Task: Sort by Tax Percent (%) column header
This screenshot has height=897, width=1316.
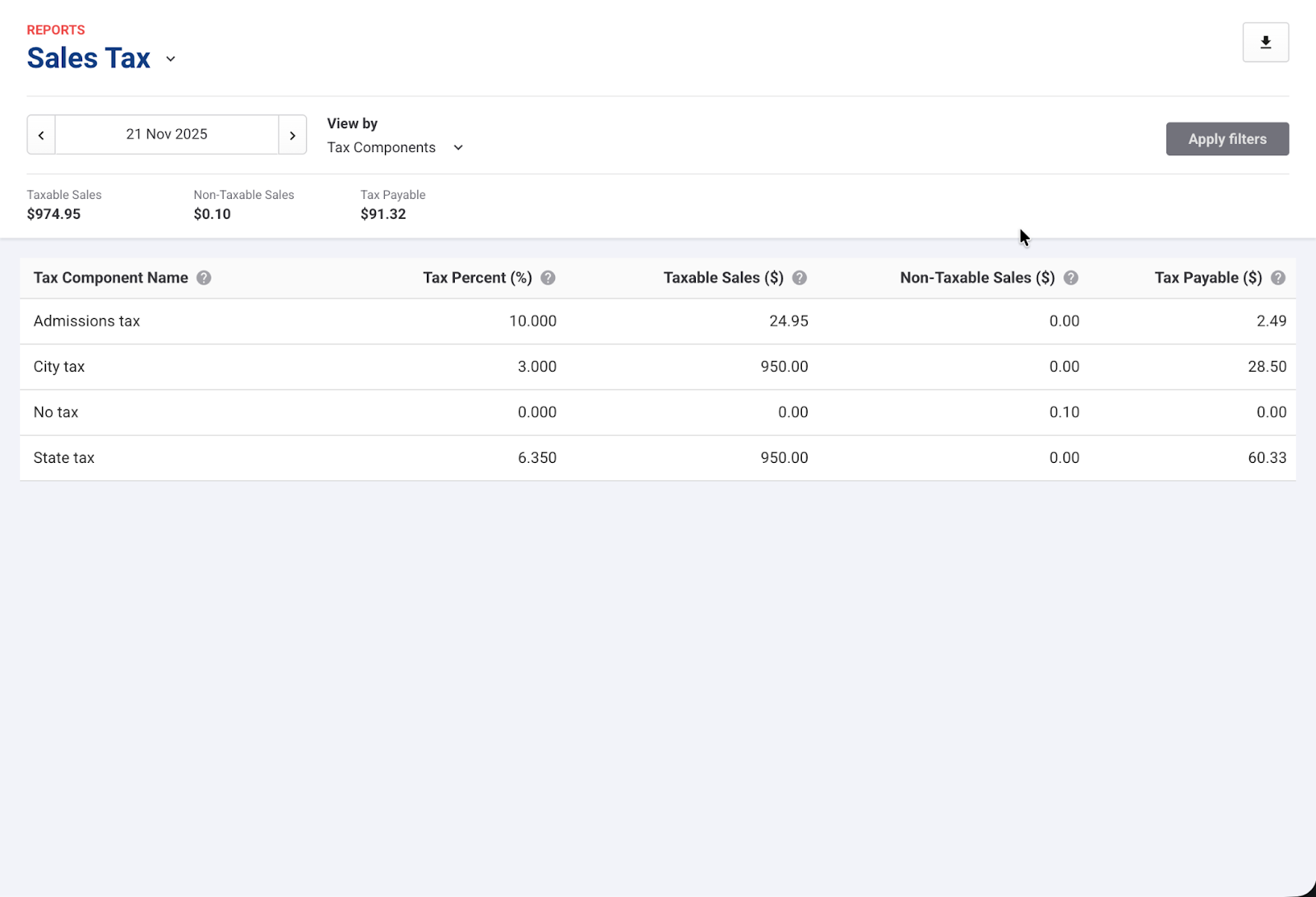Action: coord(477,278)
